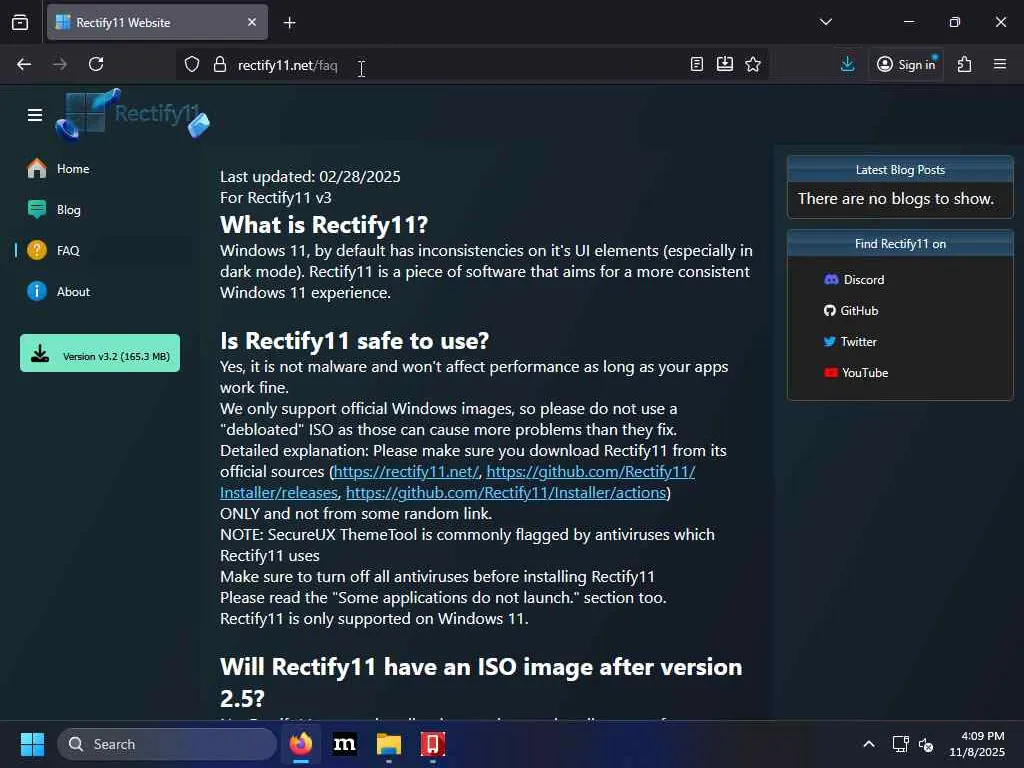Toggle reader view icon
This screenshot has width=1024, height=768.
click(697, 64)
